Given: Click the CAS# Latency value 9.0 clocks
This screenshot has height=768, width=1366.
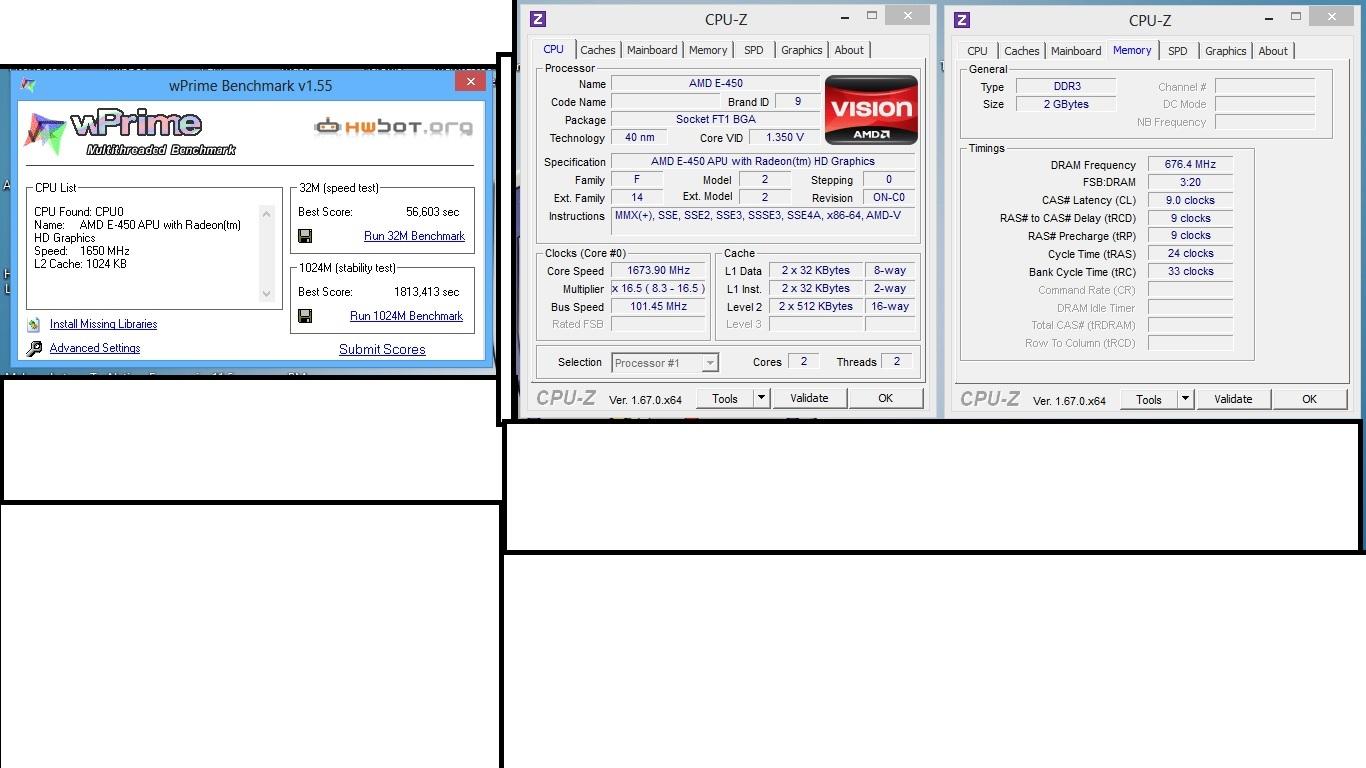Looking at the screenshot, I should point(1190,200).
